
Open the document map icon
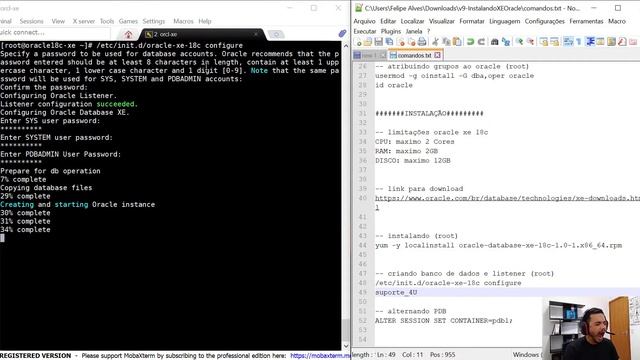pyautogui.click(x=611, y=42)
